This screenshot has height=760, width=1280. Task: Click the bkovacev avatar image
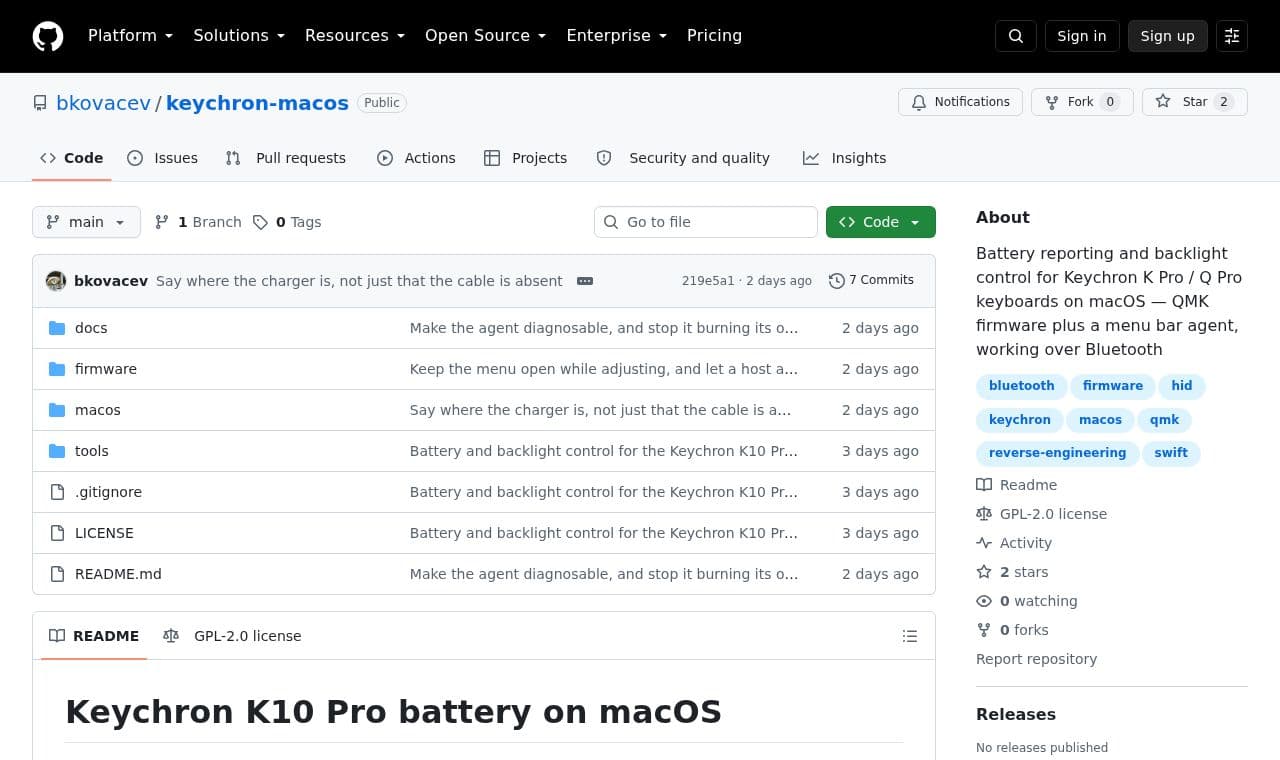56,281
